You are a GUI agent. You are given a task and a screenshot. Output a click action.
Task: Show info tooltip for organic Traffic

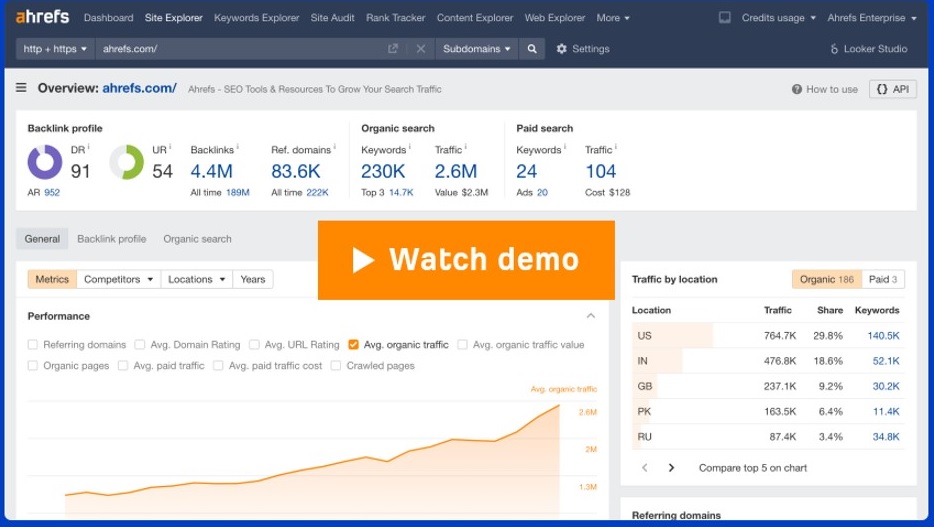click(x=466, y=146)
